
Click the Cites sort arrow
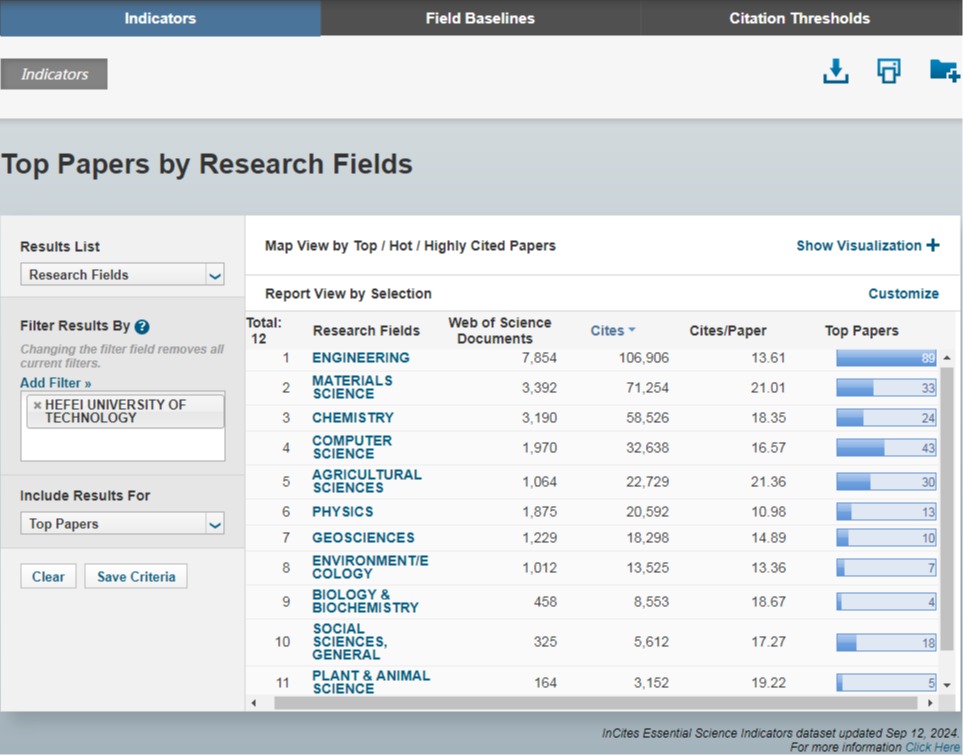[x=632, y=331]
